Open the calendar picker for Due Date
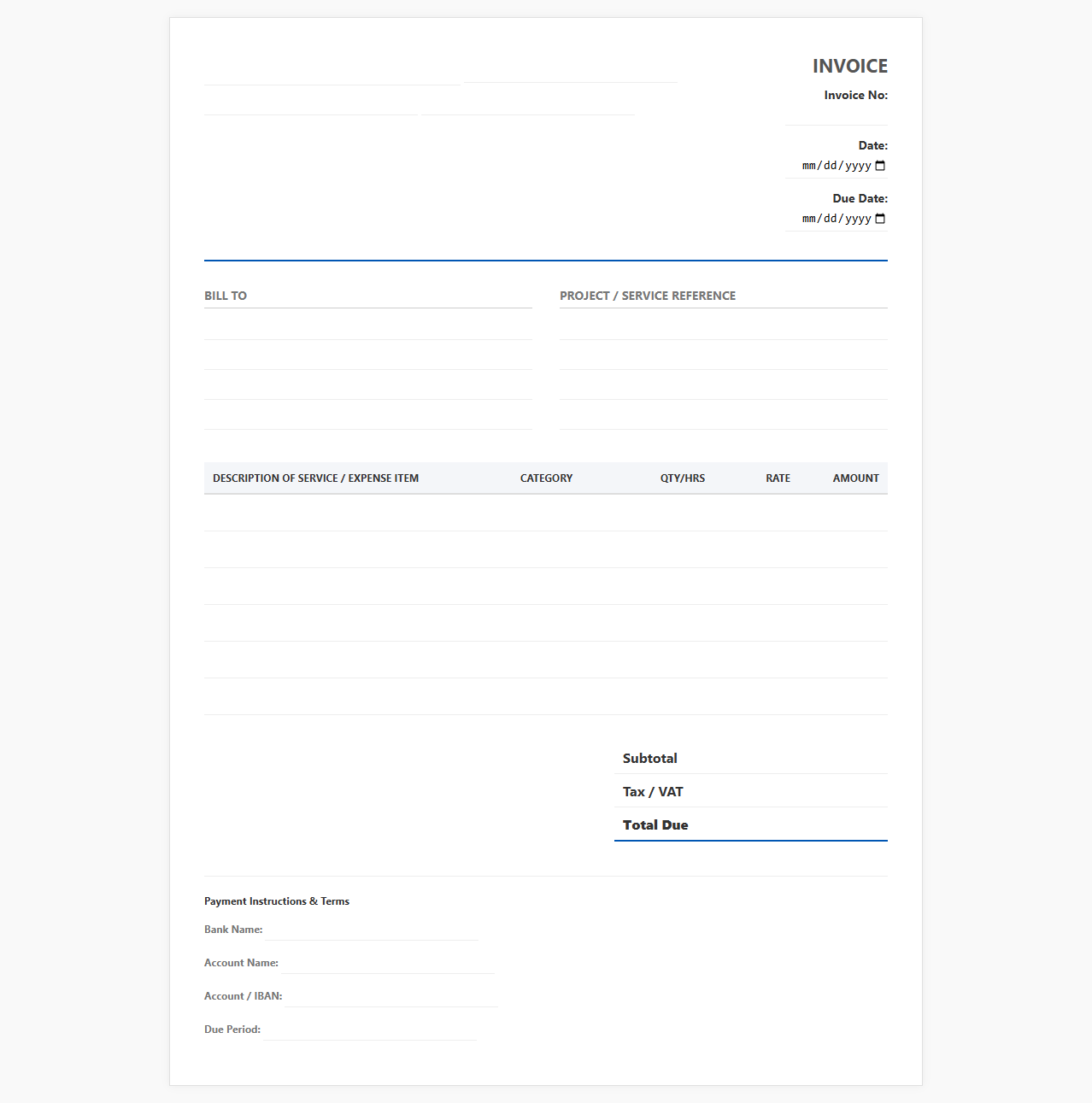 [x=880, y=219]
